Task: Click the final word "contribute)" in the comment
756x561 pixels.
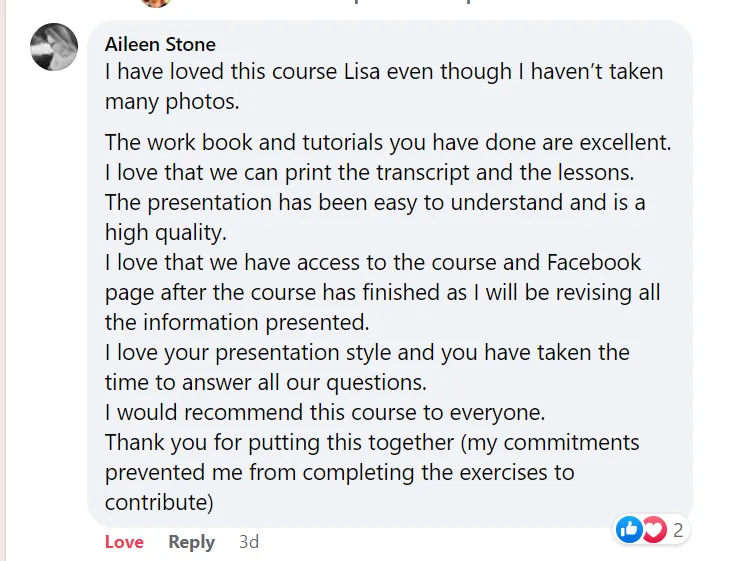Action: coord(160,501)
